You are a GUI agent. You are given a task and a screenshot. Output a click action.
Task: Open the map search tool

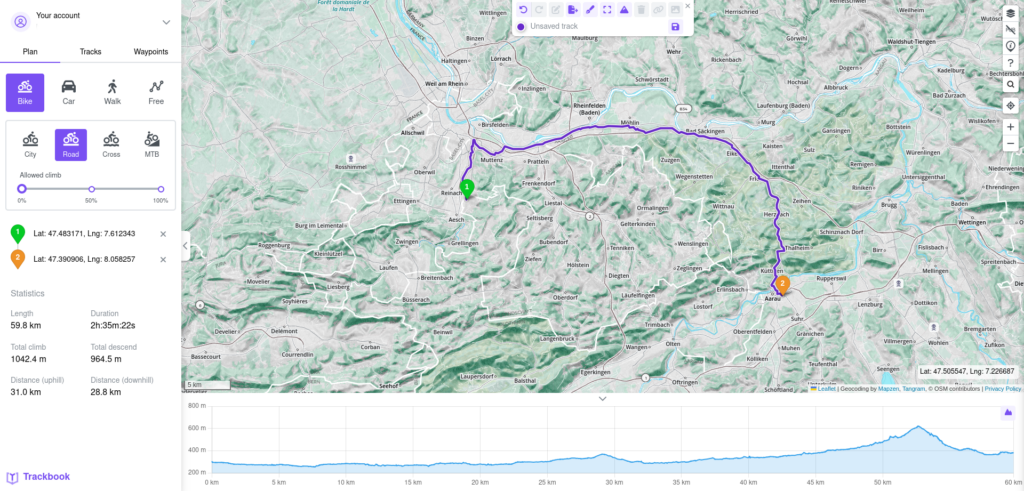click(x=1010, y=84)
